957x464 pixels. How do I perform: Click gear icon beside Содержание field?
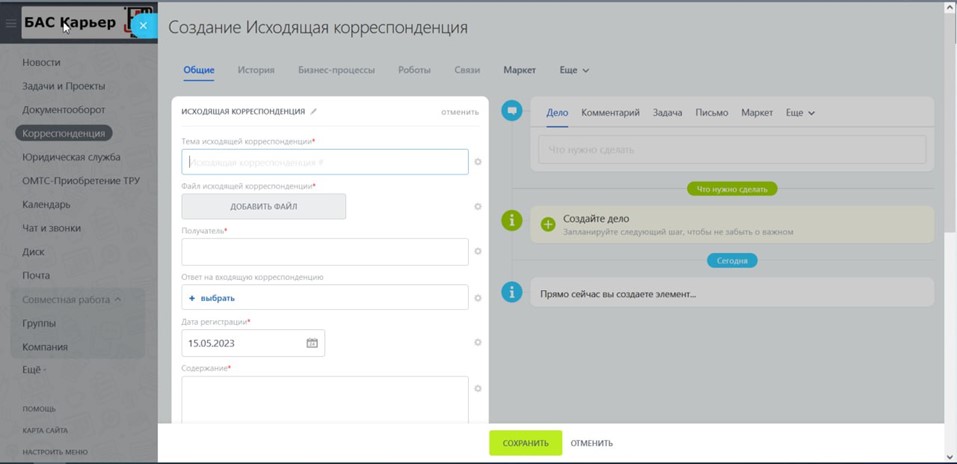tap(478, 389)
